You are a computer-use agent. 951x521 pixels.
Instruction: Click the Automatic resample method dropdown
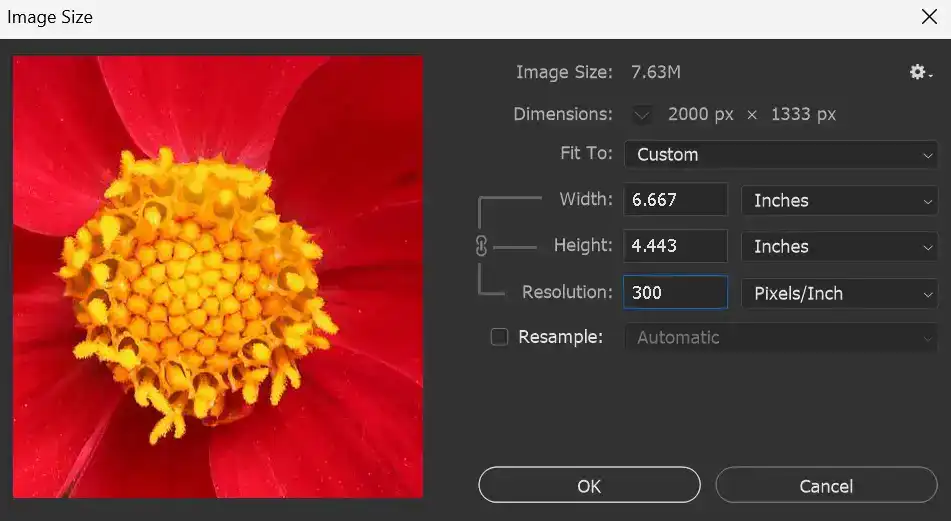(780, 338)
